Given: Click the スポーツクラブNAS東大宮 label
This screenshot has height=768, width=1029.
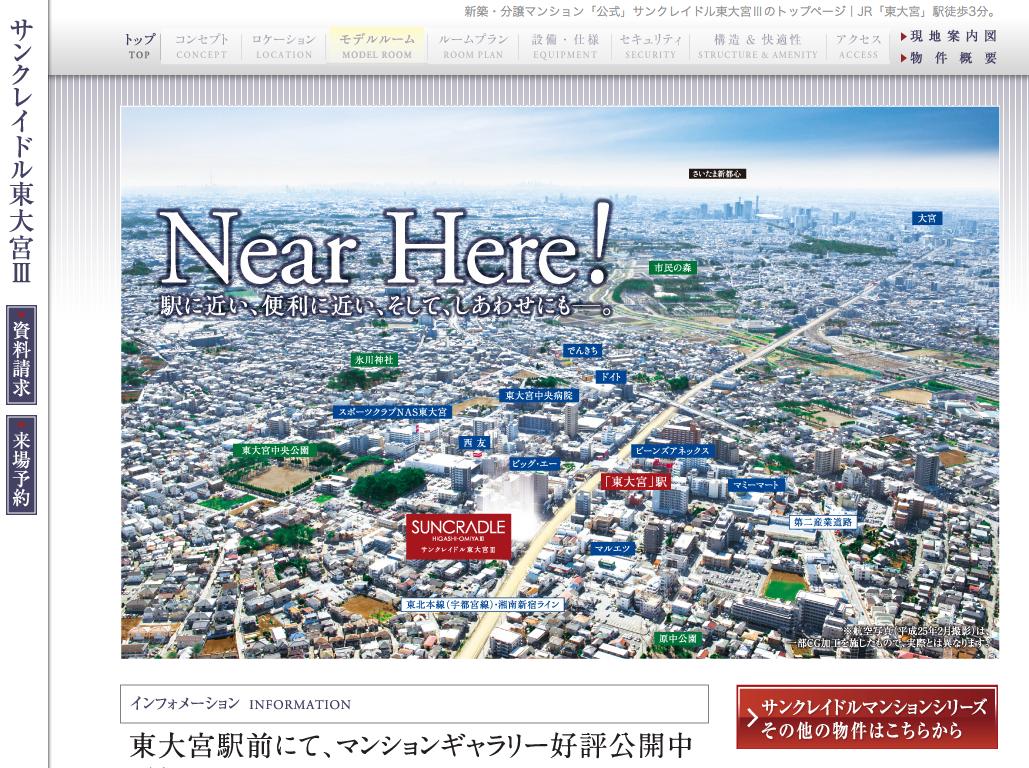Looking at the screenshot, I should point(393,411).
